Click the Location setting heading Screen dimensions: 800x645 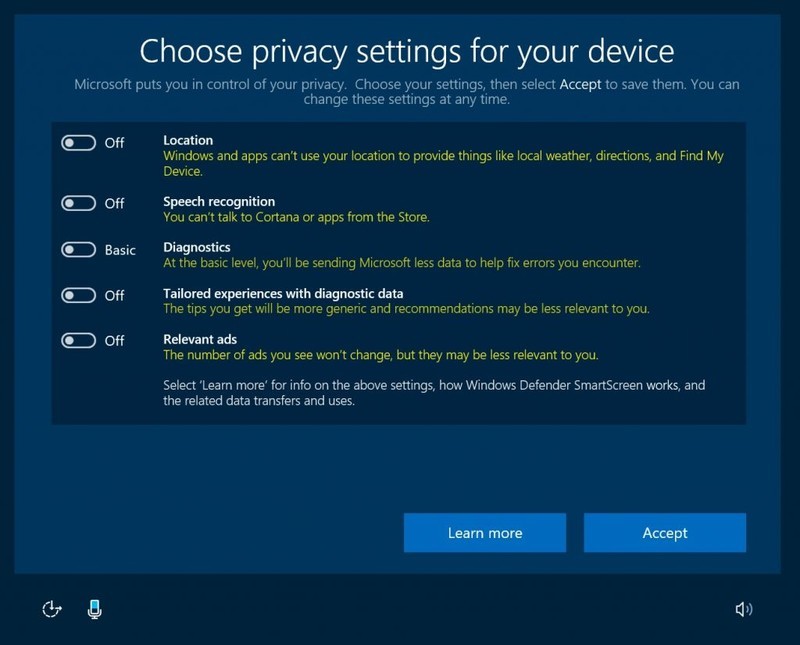click(188, 140)
